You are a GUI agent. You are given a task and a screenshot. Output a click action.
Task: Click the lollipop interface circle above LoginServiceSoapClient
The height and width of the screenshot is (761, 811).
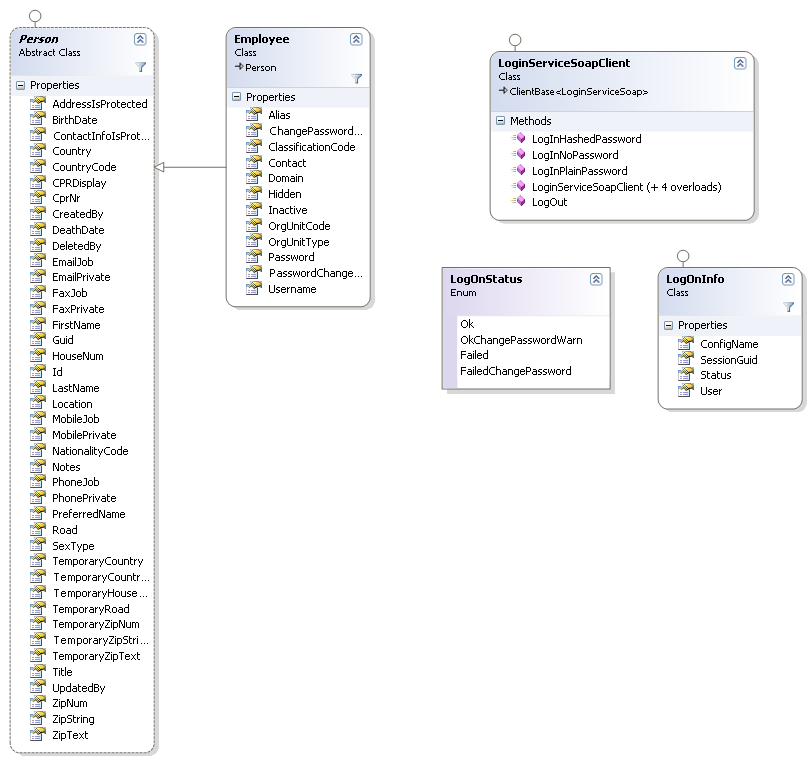click(515, 40)
